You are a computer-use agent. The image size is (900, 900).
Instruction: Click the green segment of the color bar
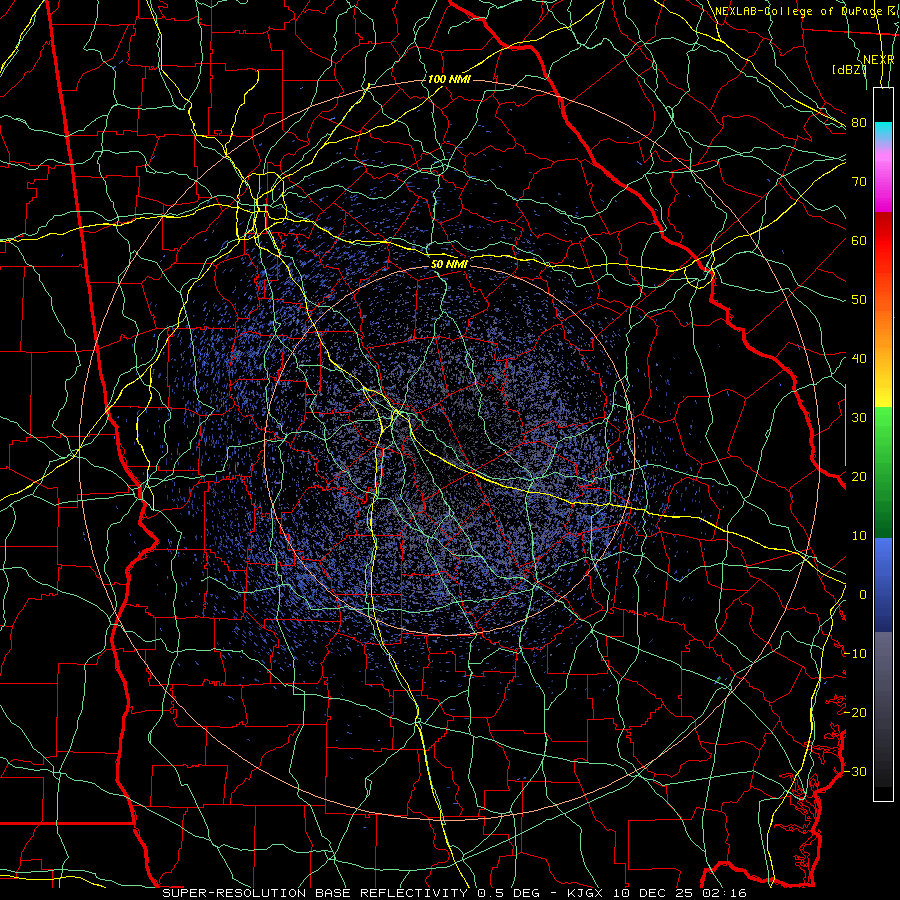[883, 472]
